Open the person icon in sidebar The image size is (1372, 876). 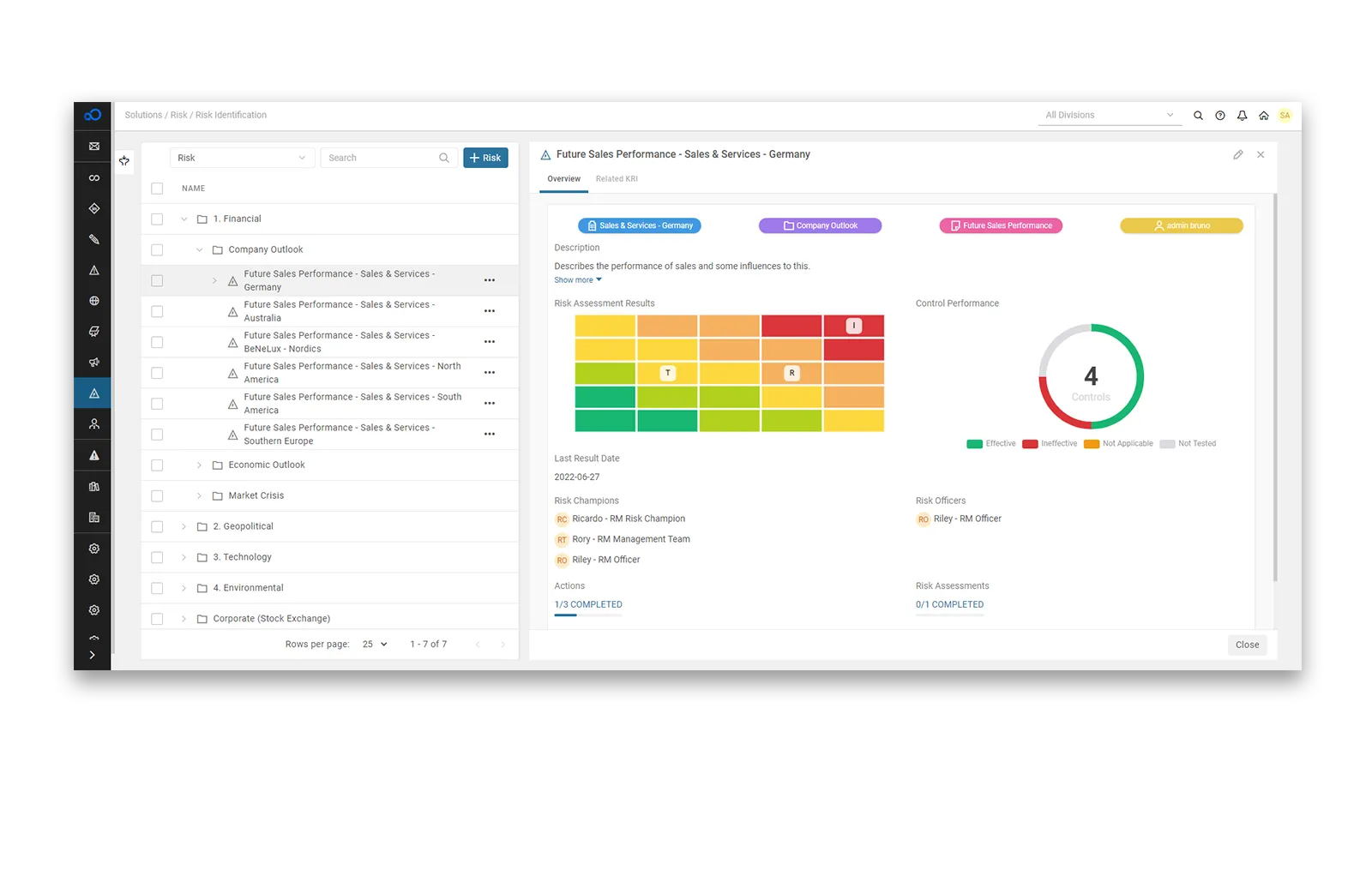(x=94, y=424)
